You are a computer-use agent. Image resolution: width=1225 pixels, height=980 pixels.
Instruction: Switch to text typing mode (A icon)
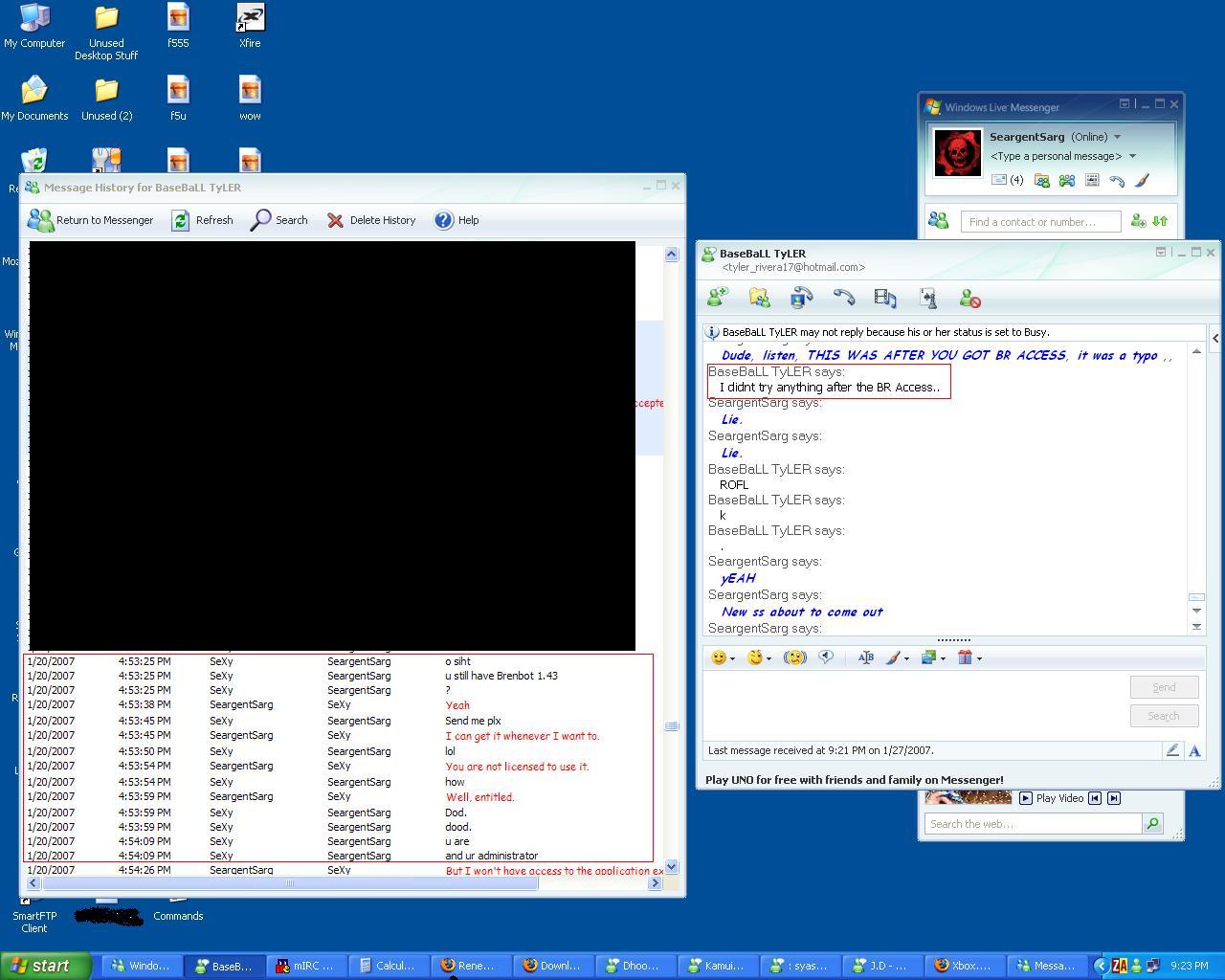(x=1194, y=751)
